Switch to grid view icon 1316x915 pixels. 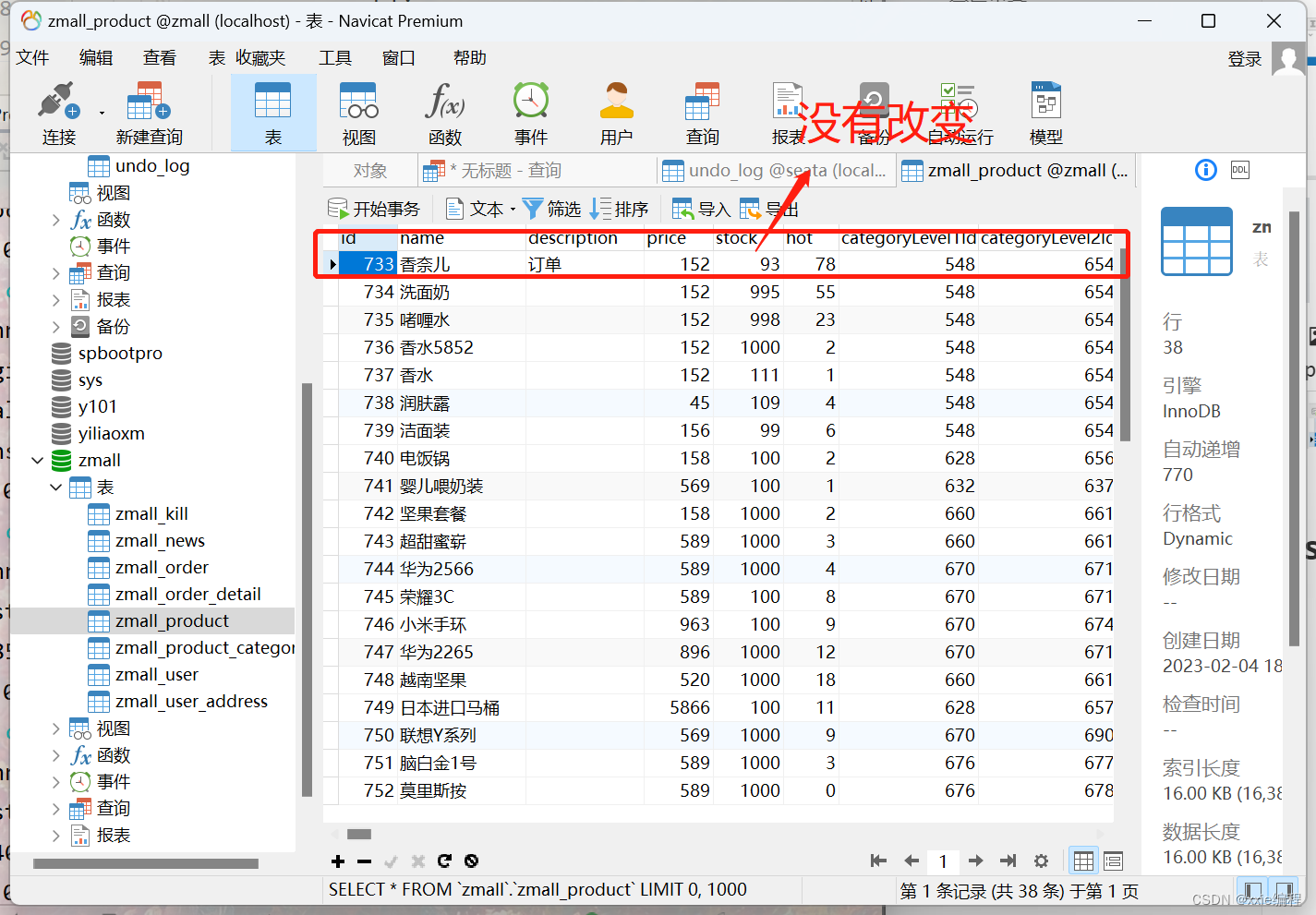pos(1083,861)
